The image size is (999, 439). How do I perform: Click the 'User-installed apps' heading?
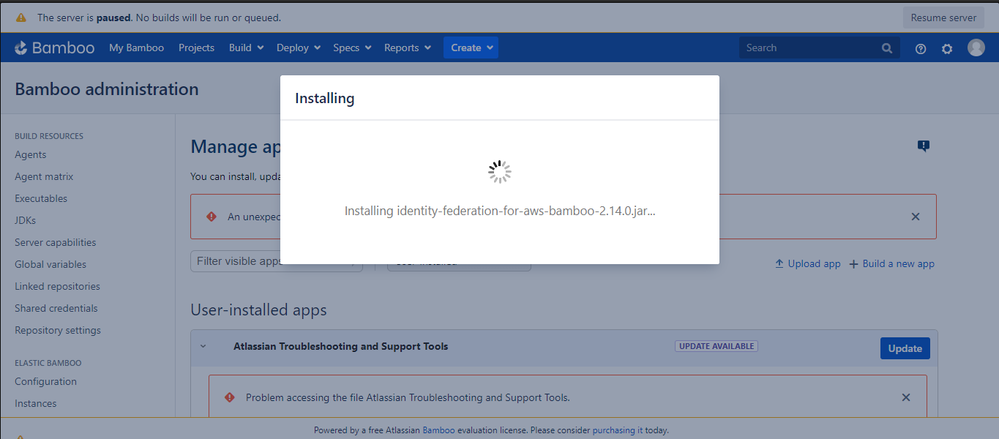pyautogui.click(x=259, y=310)
